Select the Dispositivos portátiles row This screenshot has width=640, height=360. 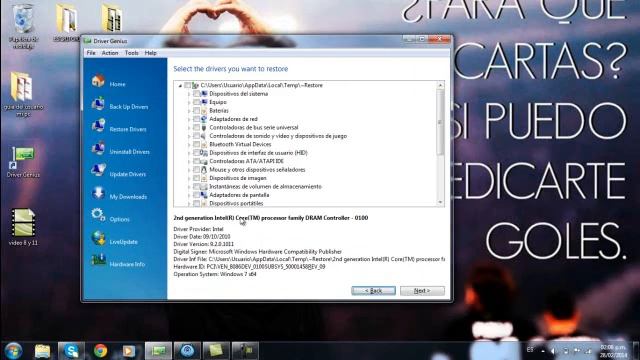tap(236, 203)
